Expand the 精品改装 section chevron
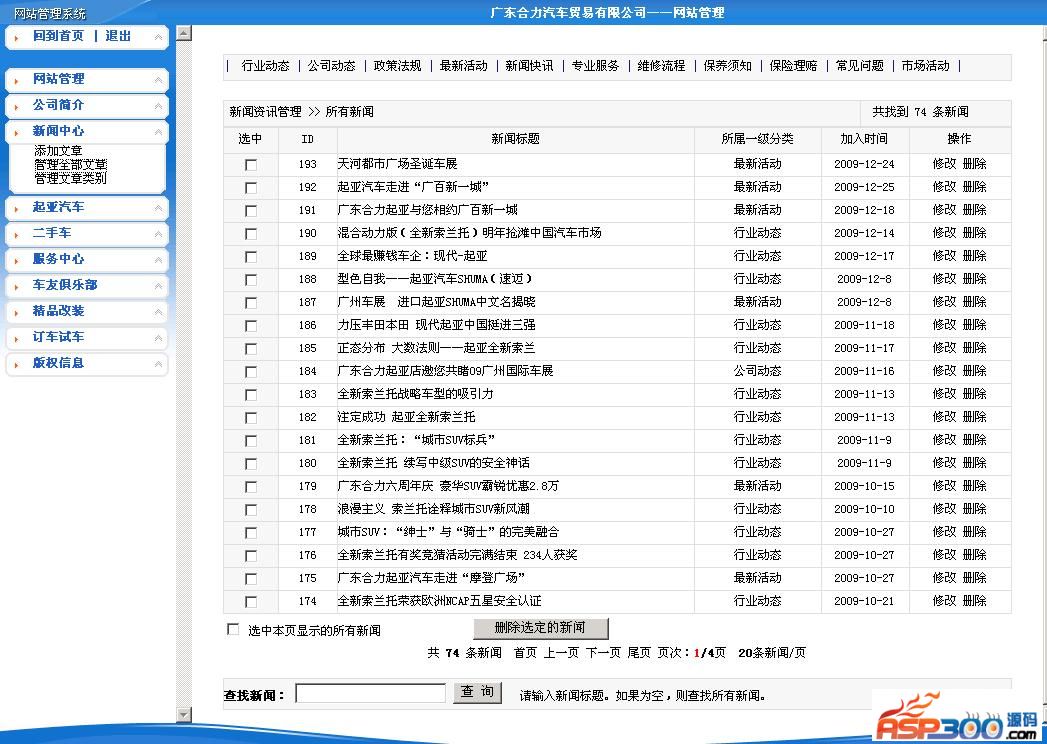The image size is (1047, 744). click(x=158, y=313)
